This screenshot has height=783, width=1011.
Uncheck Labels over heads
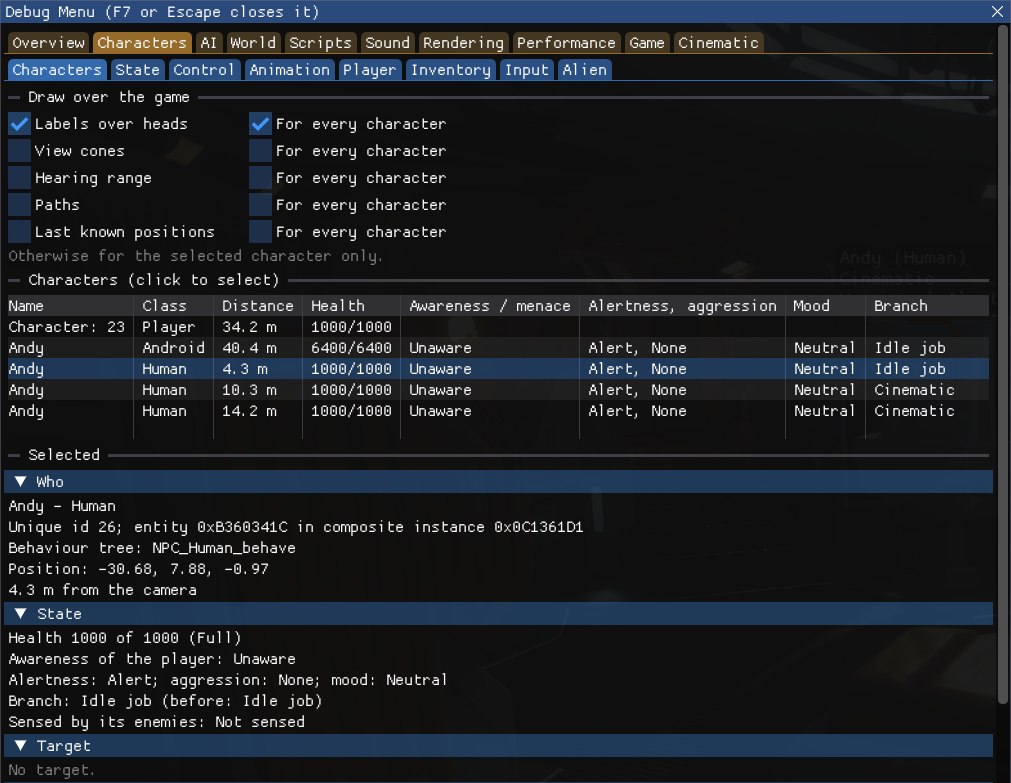[19, 124]
